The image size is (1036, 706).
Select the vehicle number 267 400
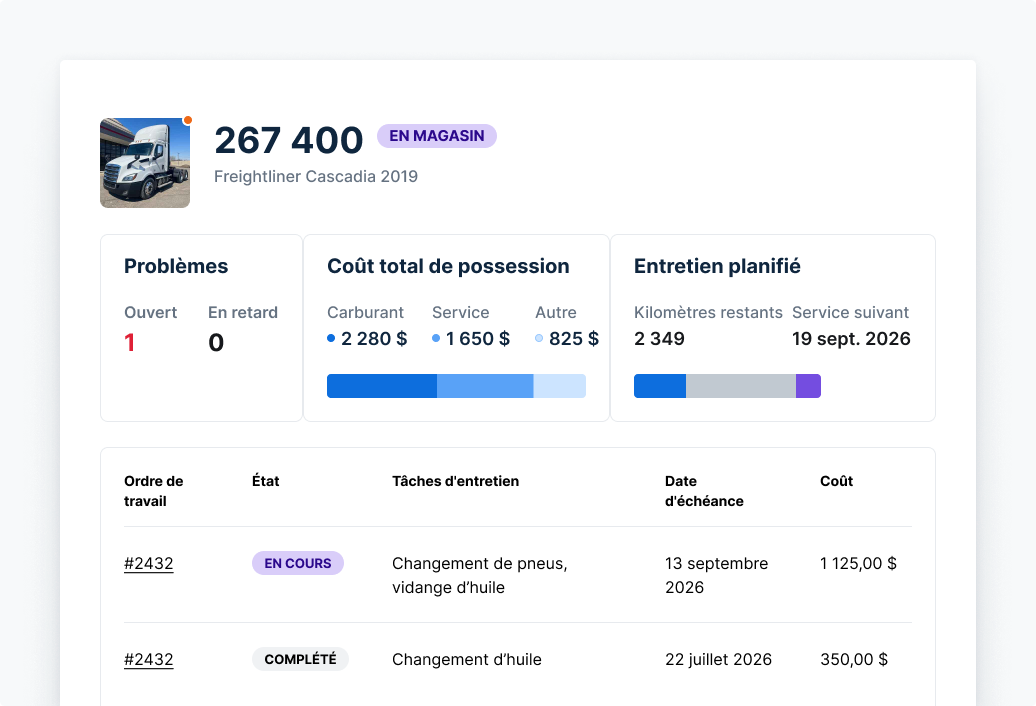tap(289, 140)
